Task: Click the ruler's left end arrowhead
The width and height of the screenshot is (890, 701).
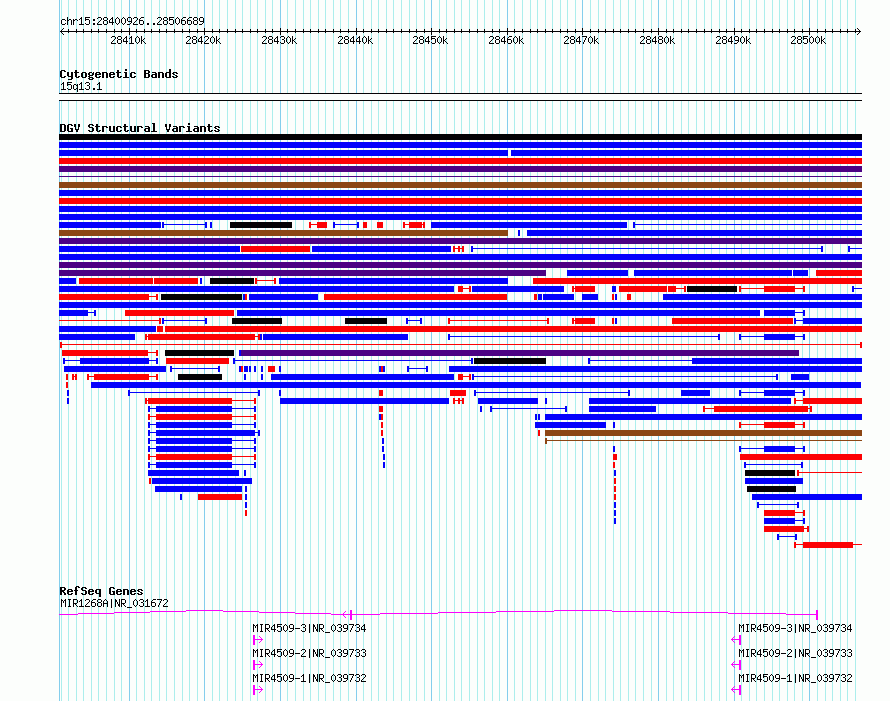Action: pyautogui.click(x=62, y=31)
